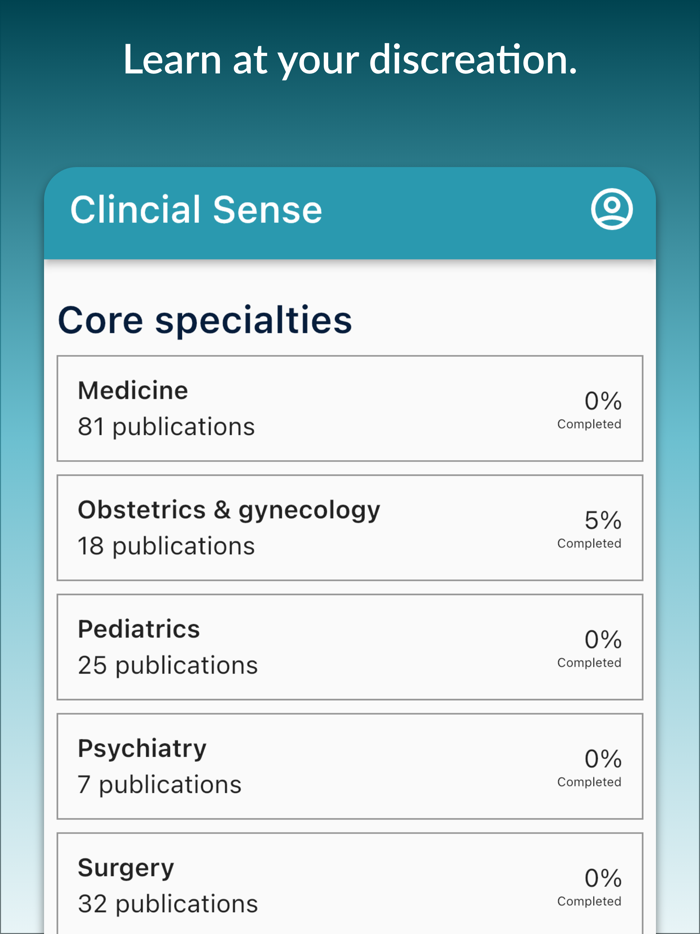Open Obstetrics & gynecology publications
The width and height of the screenshot is (700, 934).
pyautogui.click(x=350, y=527)
